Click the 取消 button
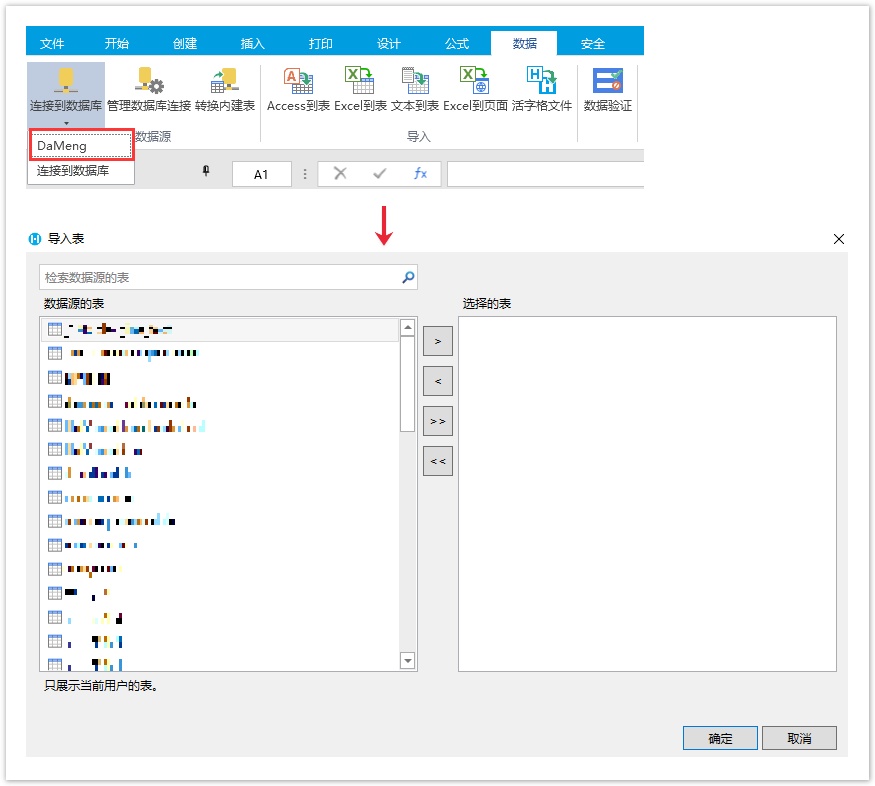Image resolution: width=875 pixels, height=786 pixels. (799, 738)
